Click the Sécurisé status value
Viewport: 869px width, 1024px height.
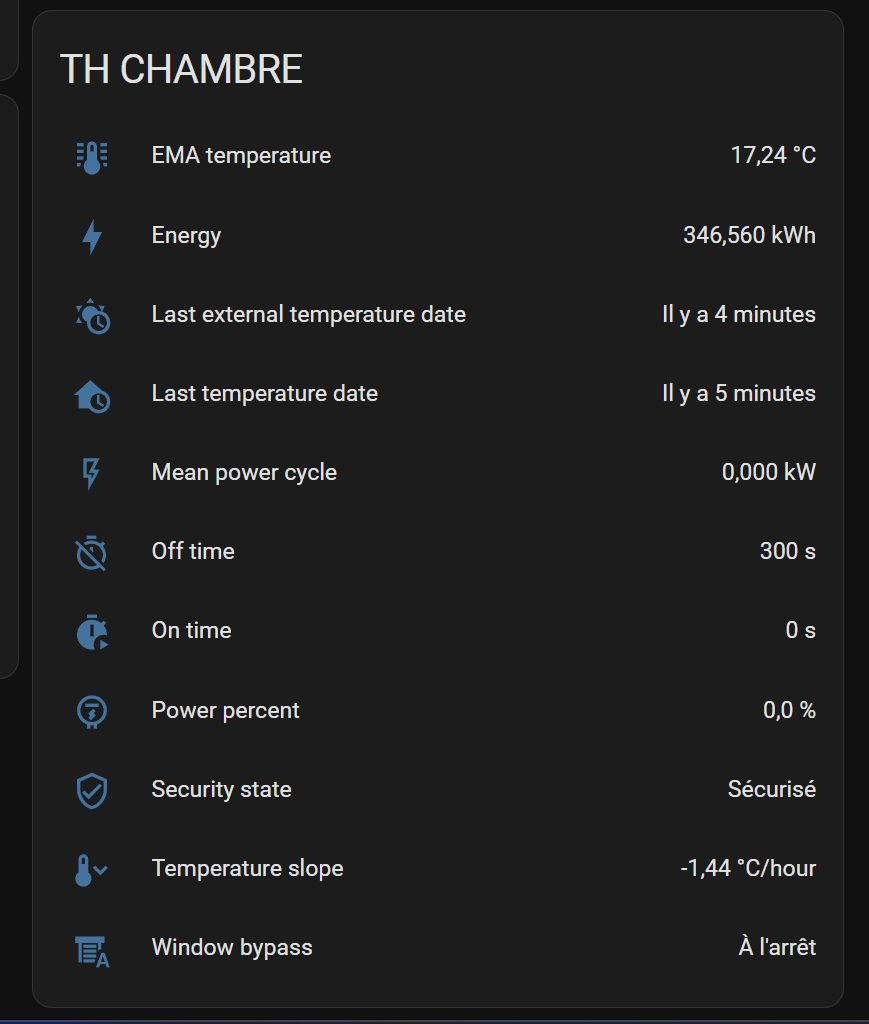(x=772, y=790)
